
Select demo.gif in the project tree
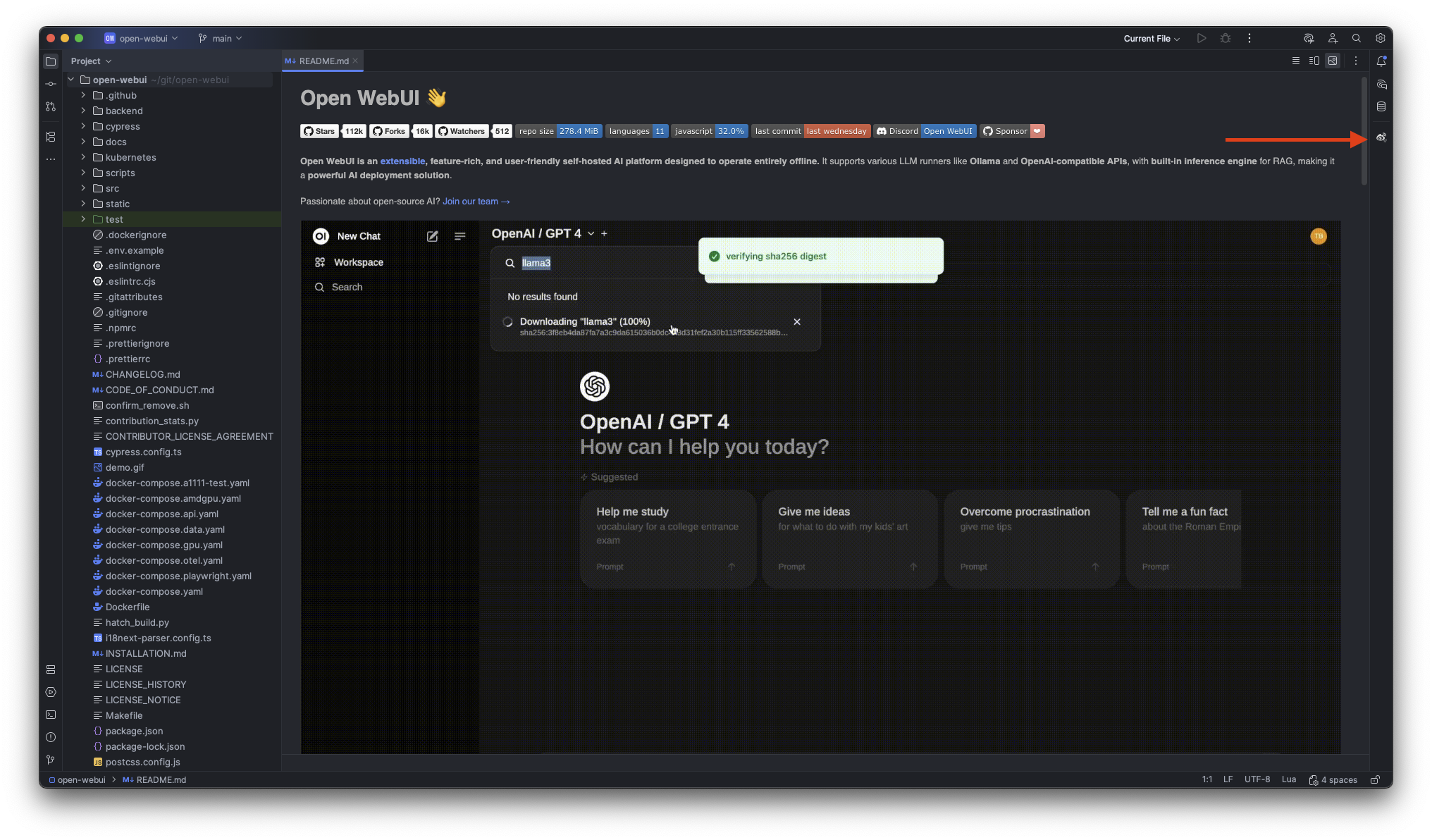pos(125,467)
